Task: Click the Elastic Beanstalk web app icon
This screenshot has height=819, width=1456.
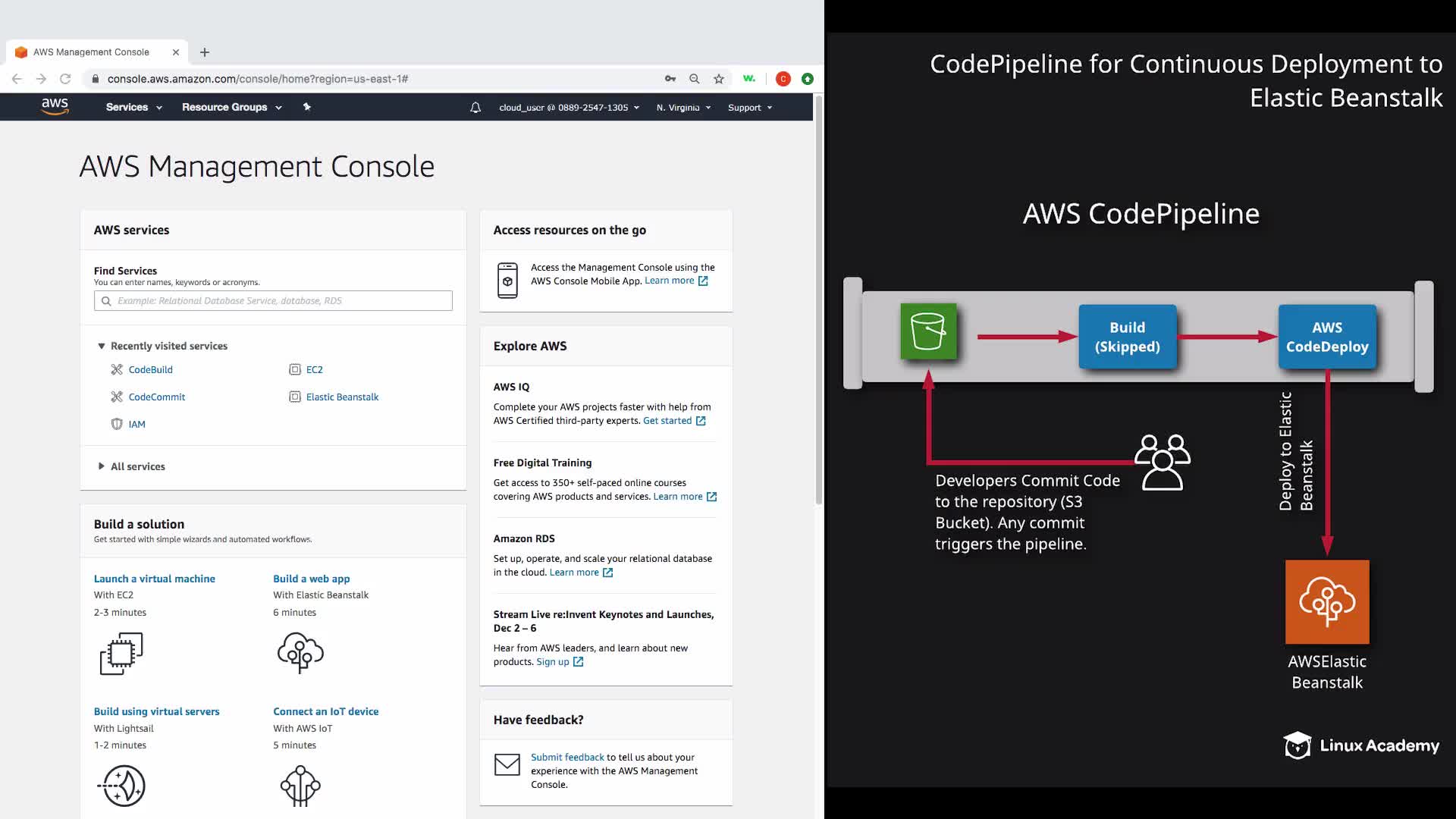Action: point(300,653)
